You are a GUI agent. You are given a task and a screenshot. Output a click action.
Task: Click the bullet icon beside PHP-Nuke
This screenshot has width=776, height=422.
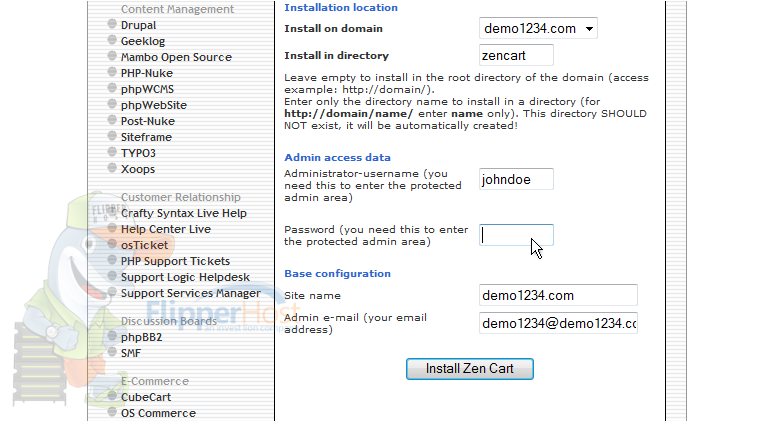tap(112, 72)
